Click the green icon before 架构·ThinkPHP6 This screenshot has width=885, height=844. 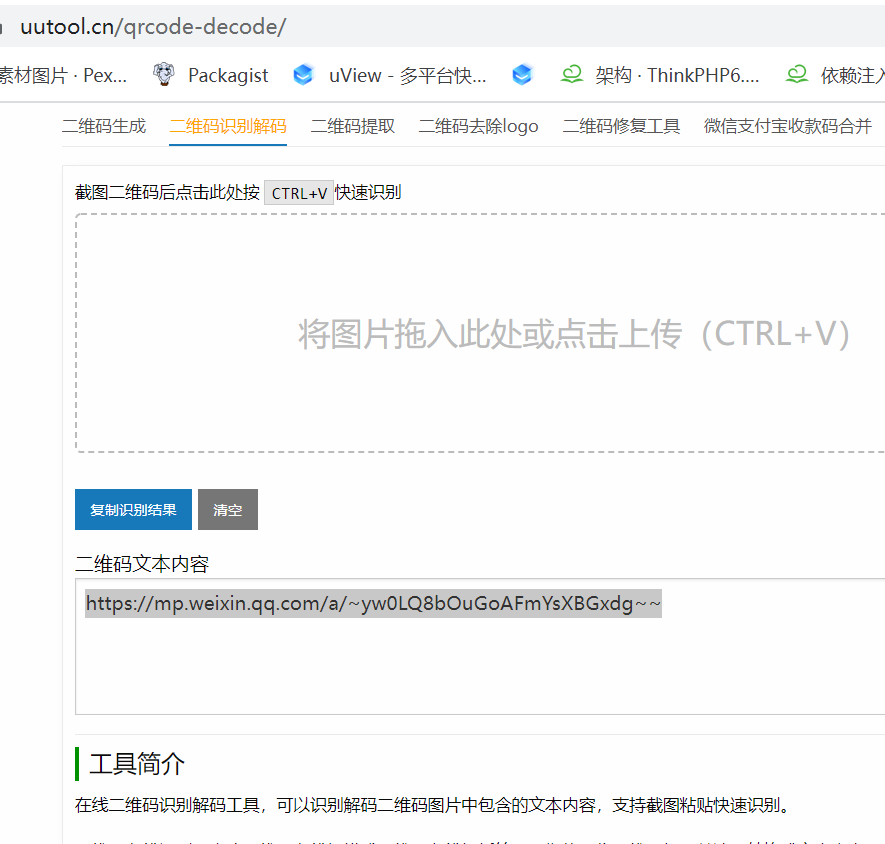[x=571, y=74]
